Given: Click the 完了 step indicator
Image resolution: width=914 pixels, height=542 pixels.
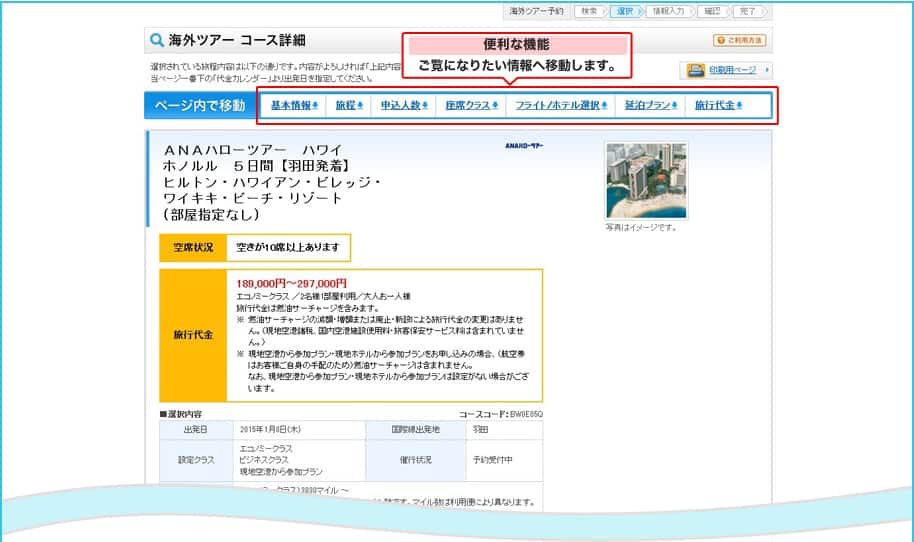Looking at the screenshot, I should 747,11.
